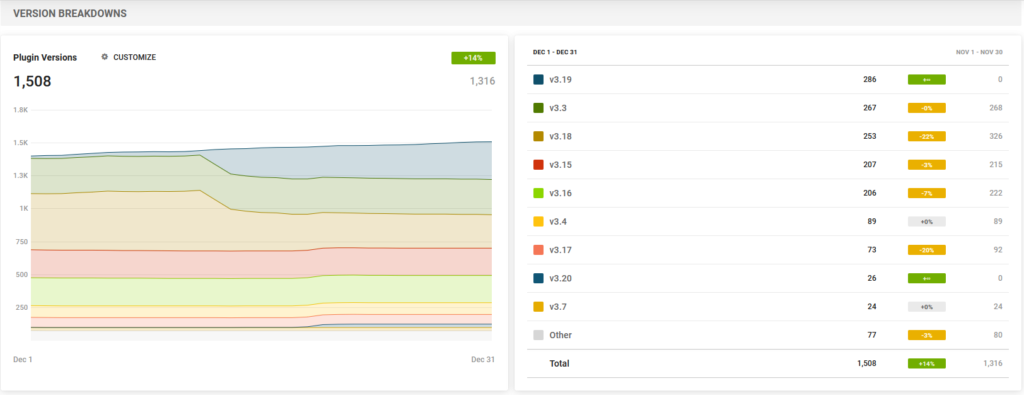Click the v3.16 green color swatch
Screen dimensions: 1024x395
coord(538,193)
